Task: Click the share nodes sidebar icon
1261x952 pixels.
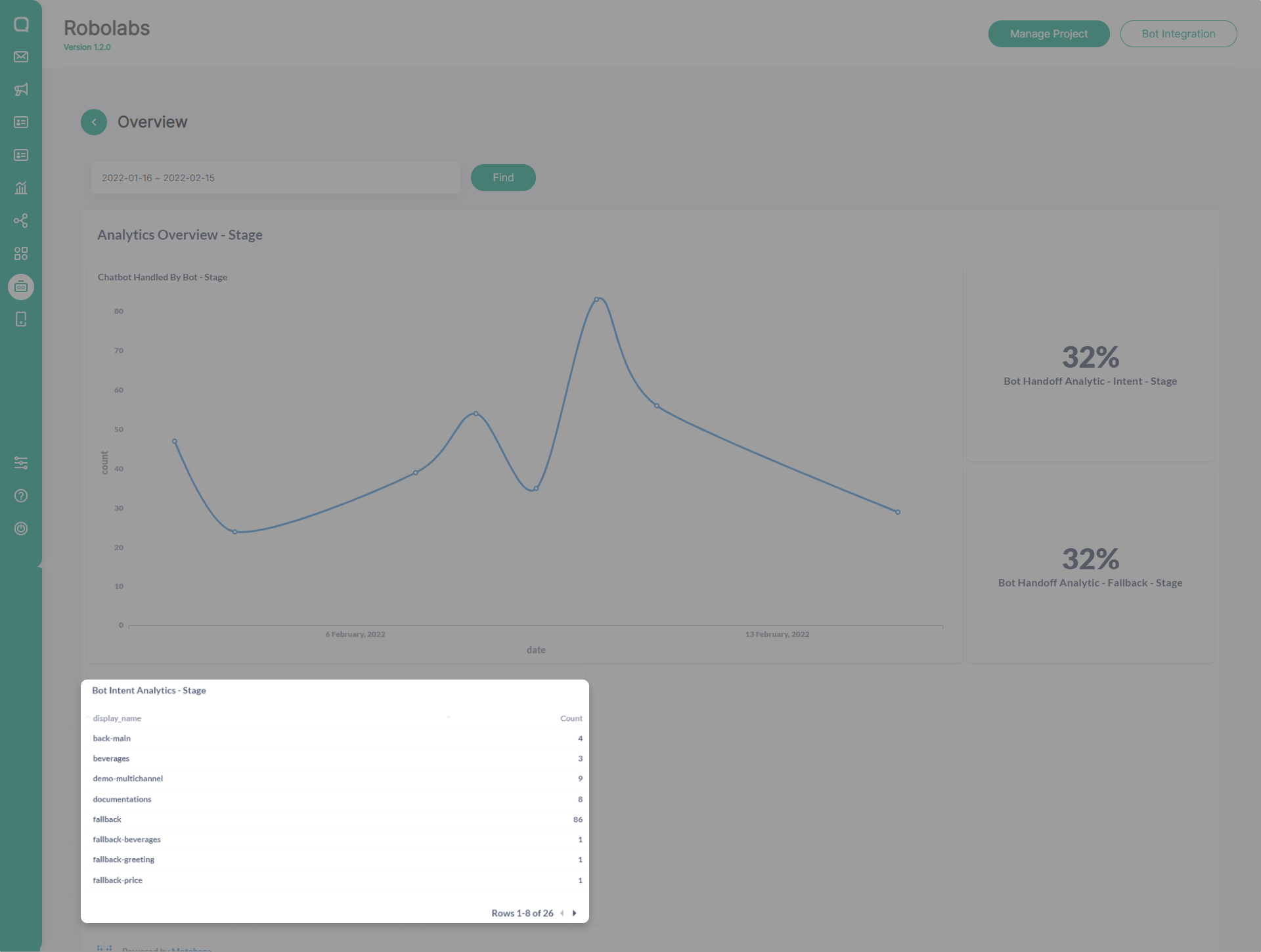Action: coord(21,221)
